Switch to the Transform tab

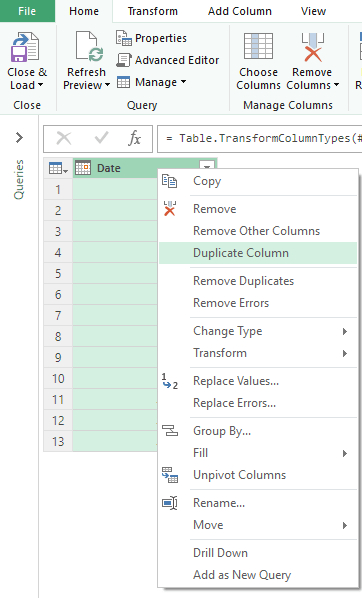click(153, 11)
